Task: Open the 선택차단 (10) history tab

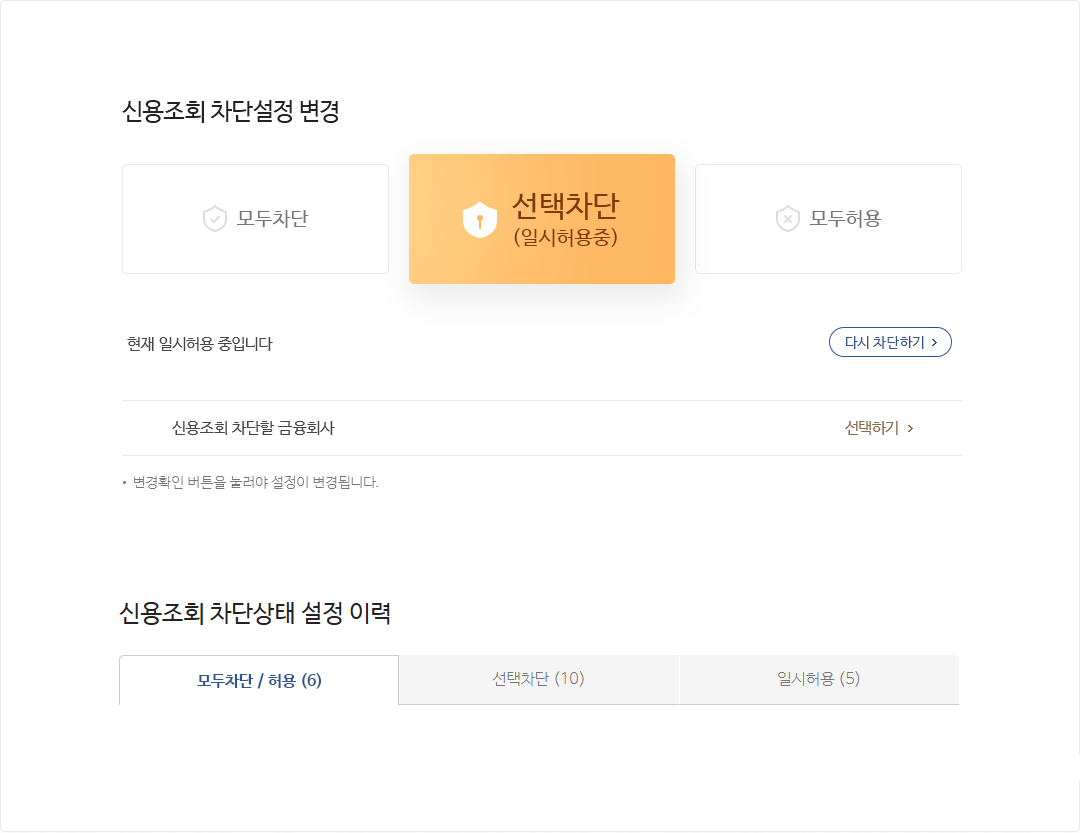Action: tap(538, 679)
